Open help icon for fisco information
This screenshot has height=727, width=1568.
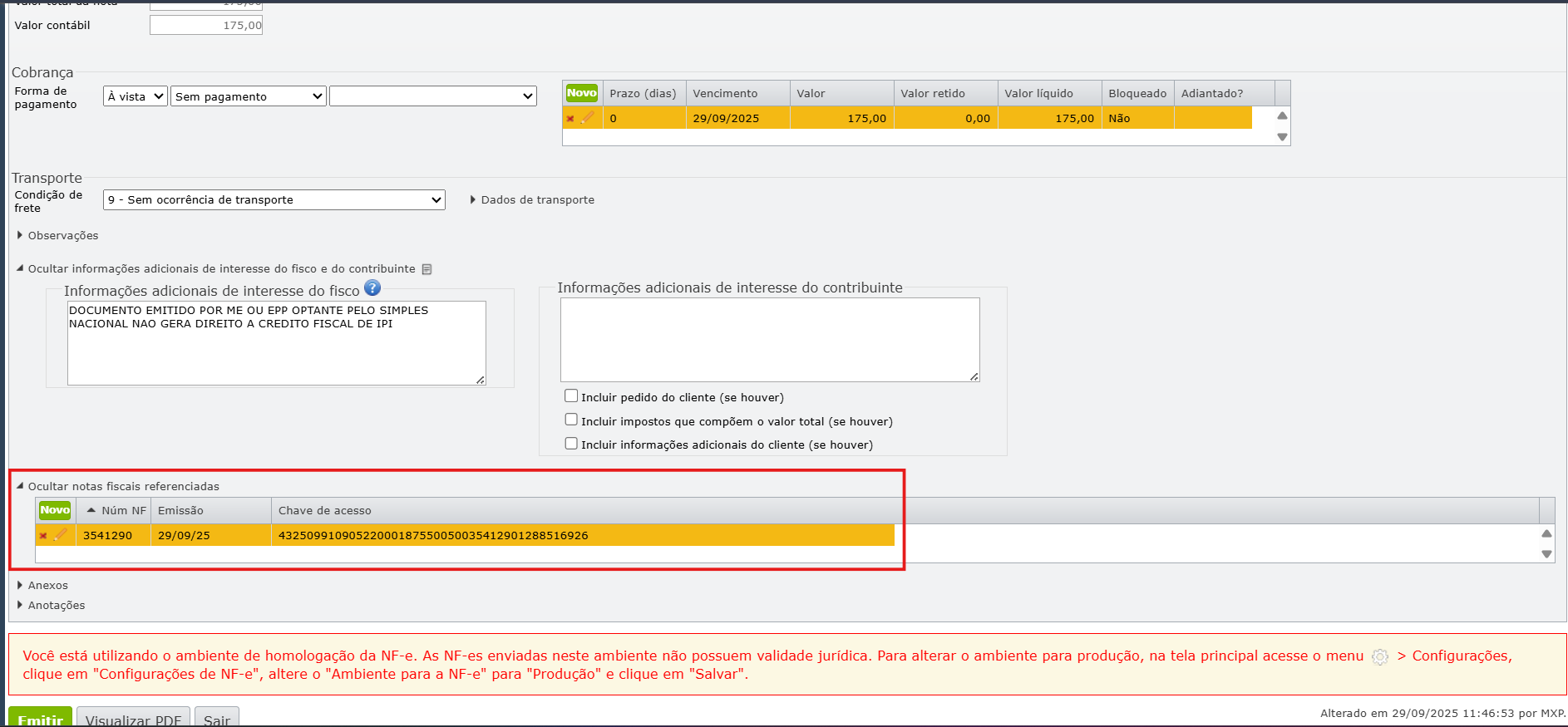click(x=372, y=288)
